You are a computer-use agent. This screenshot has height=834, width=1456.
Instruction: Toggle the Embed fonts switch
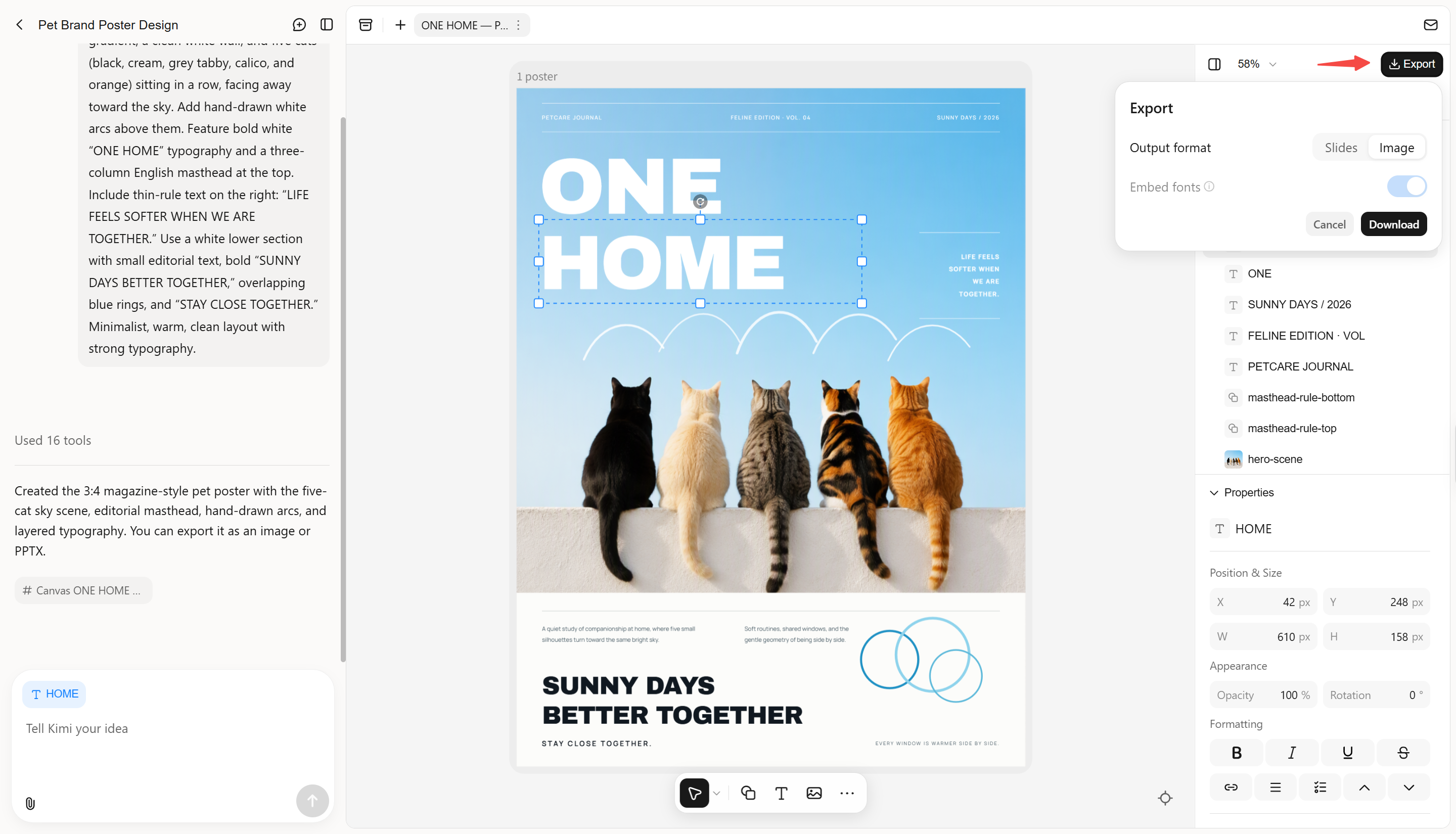click(x=1406, y=187)
